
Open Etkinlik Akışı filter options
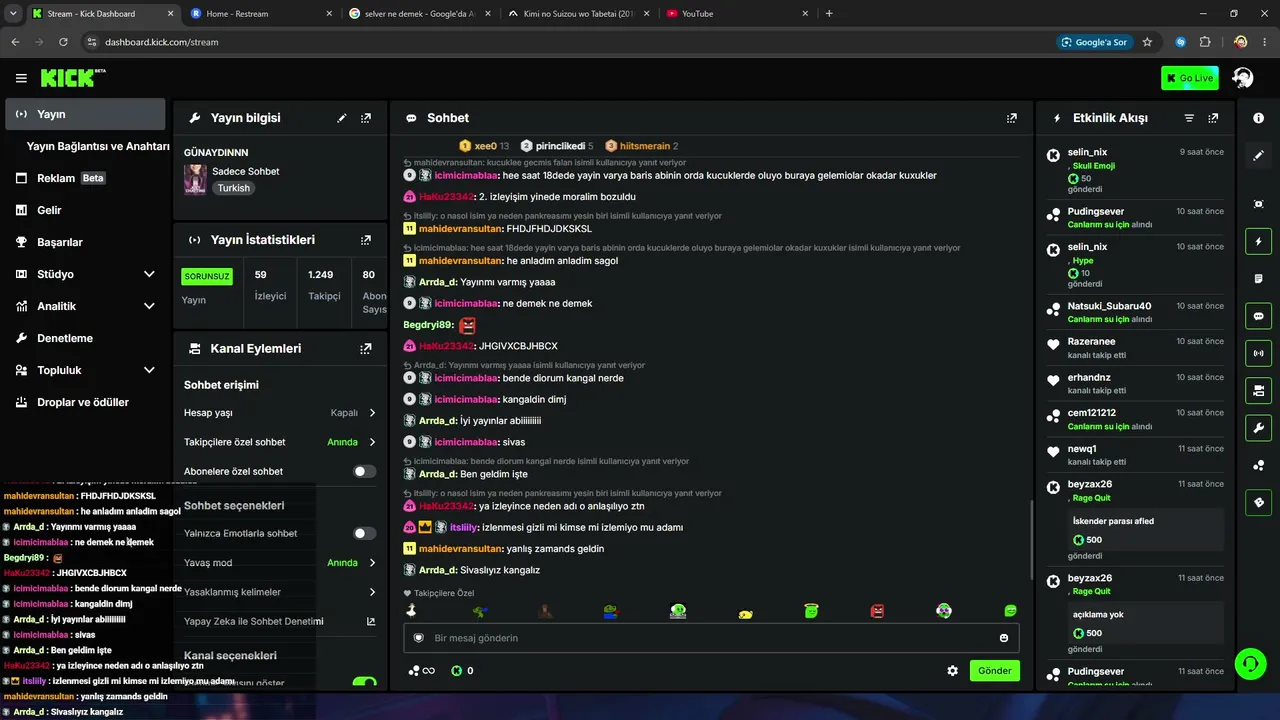[1189, 118]
